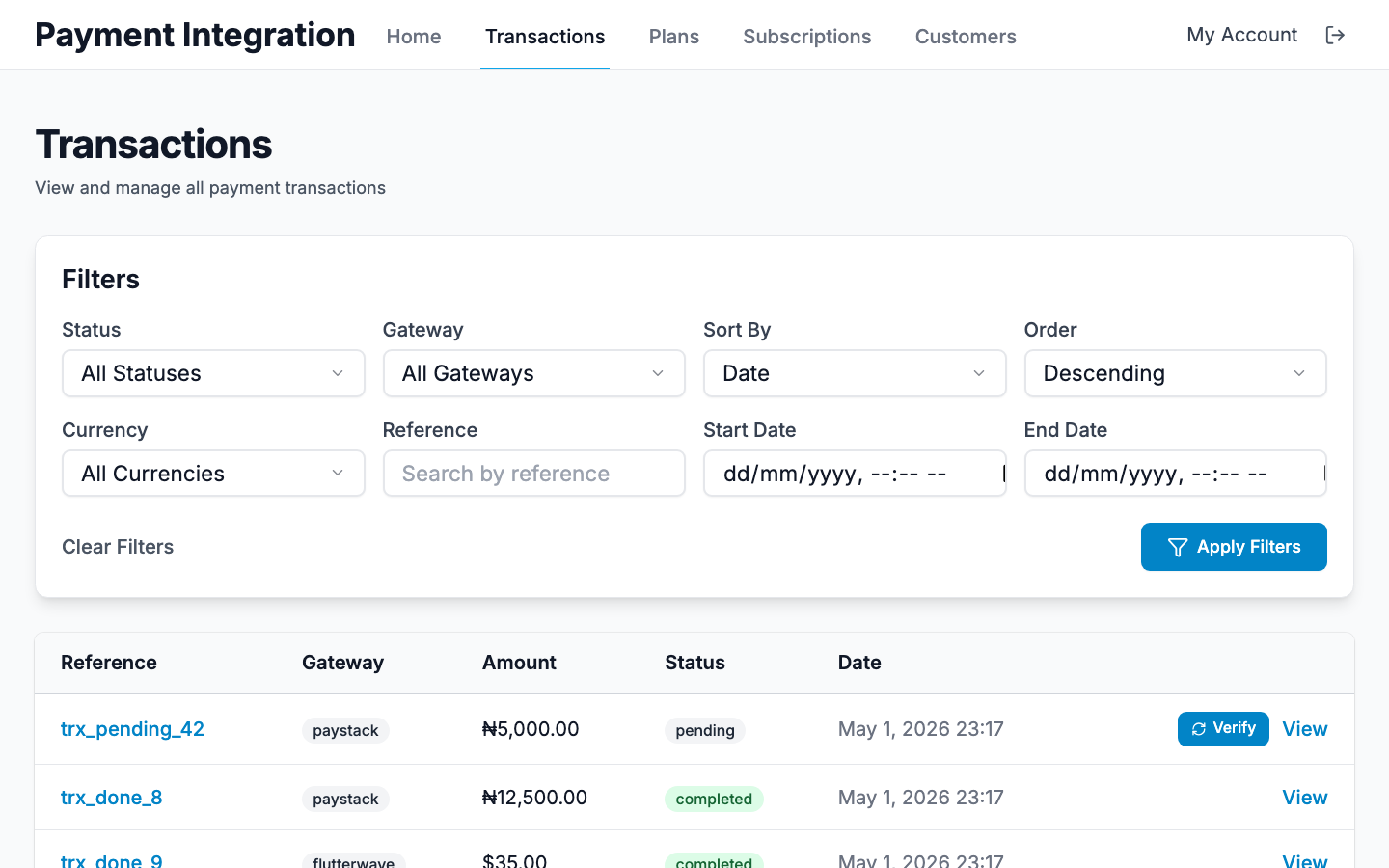Viewport: 1389px width, 868px height.
Task: Click the Apply Filters button
Action: tap(1234, 547)
